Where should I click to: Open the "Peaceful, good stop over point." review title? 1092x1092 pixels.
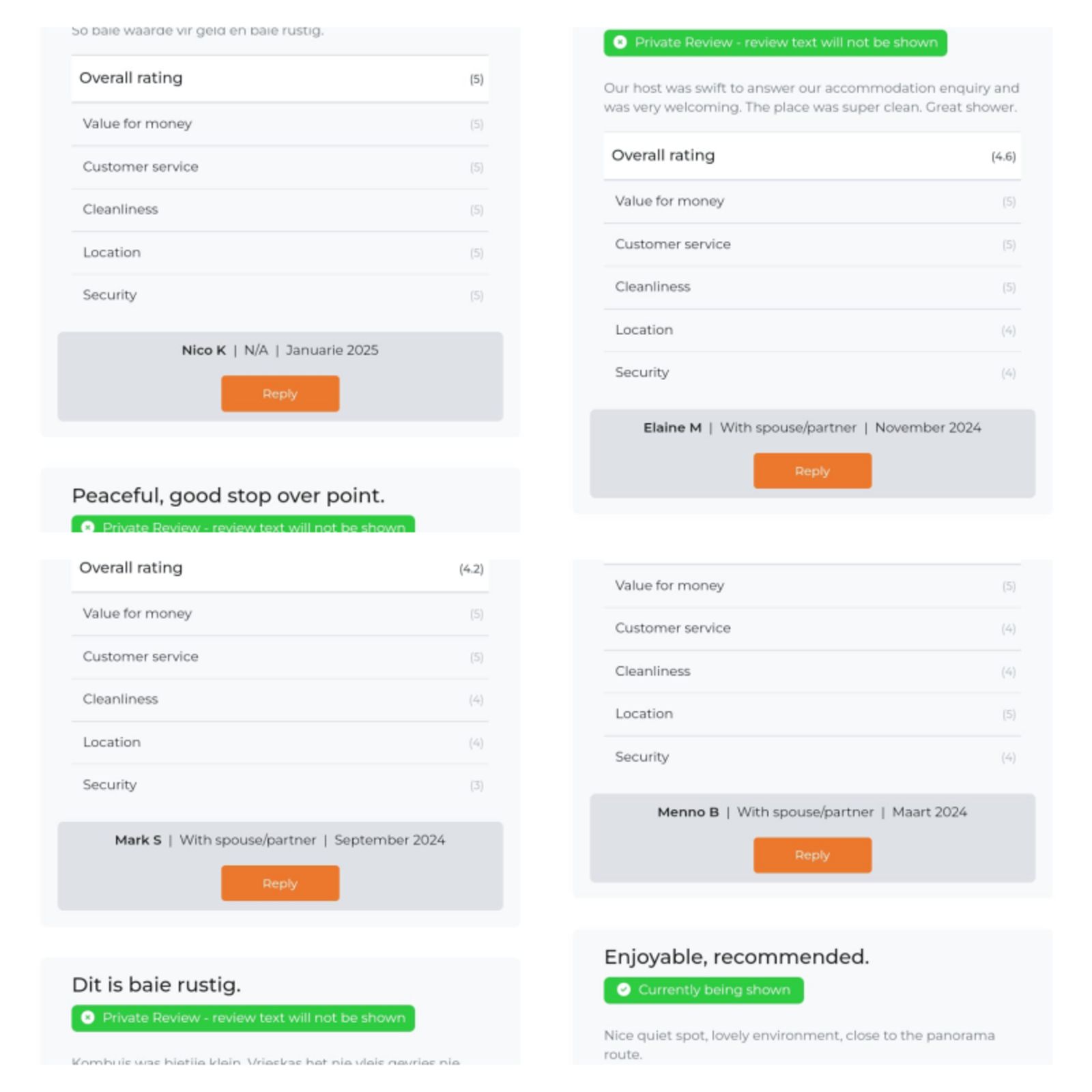tap(228, 495)
